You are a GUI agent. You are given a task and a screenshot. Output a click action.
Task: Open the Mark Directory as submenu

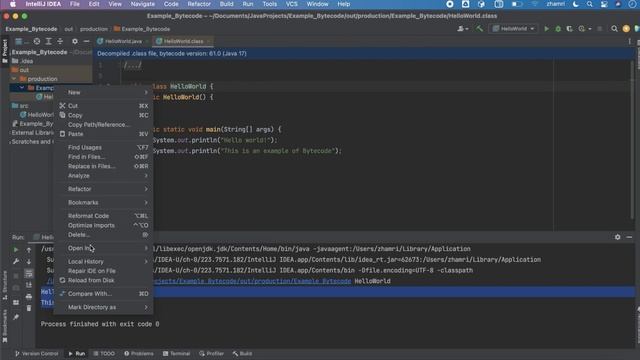point(104,307)
